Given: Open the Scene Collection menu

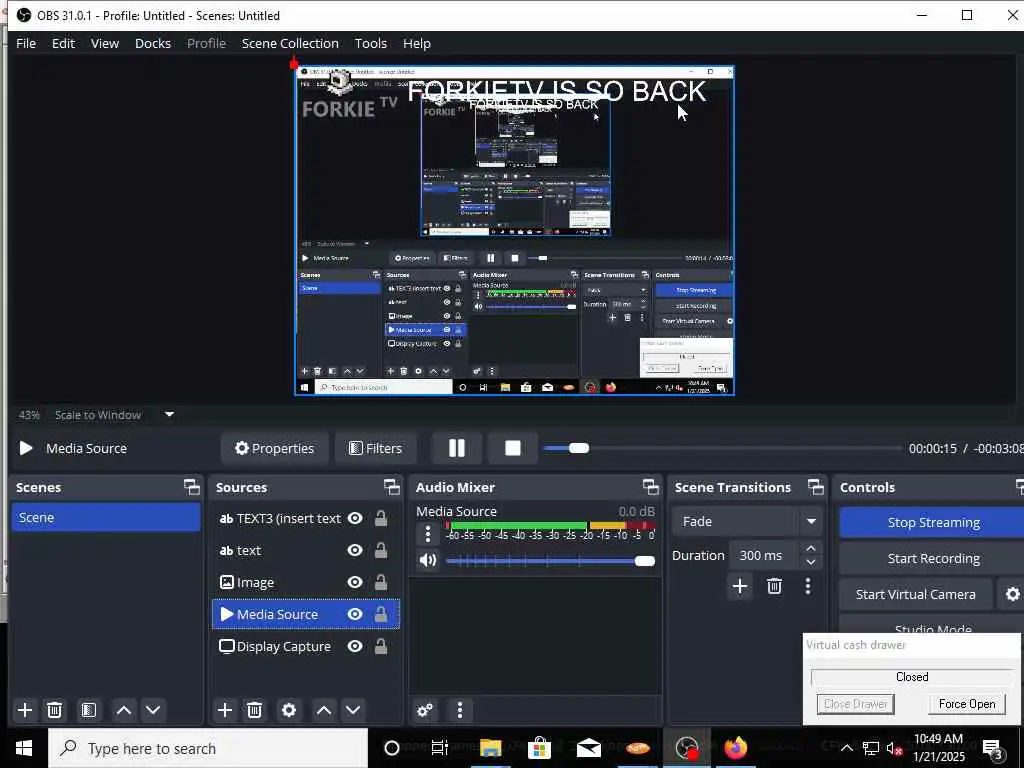Looking at the screenshot, I should tap(290, 43).
